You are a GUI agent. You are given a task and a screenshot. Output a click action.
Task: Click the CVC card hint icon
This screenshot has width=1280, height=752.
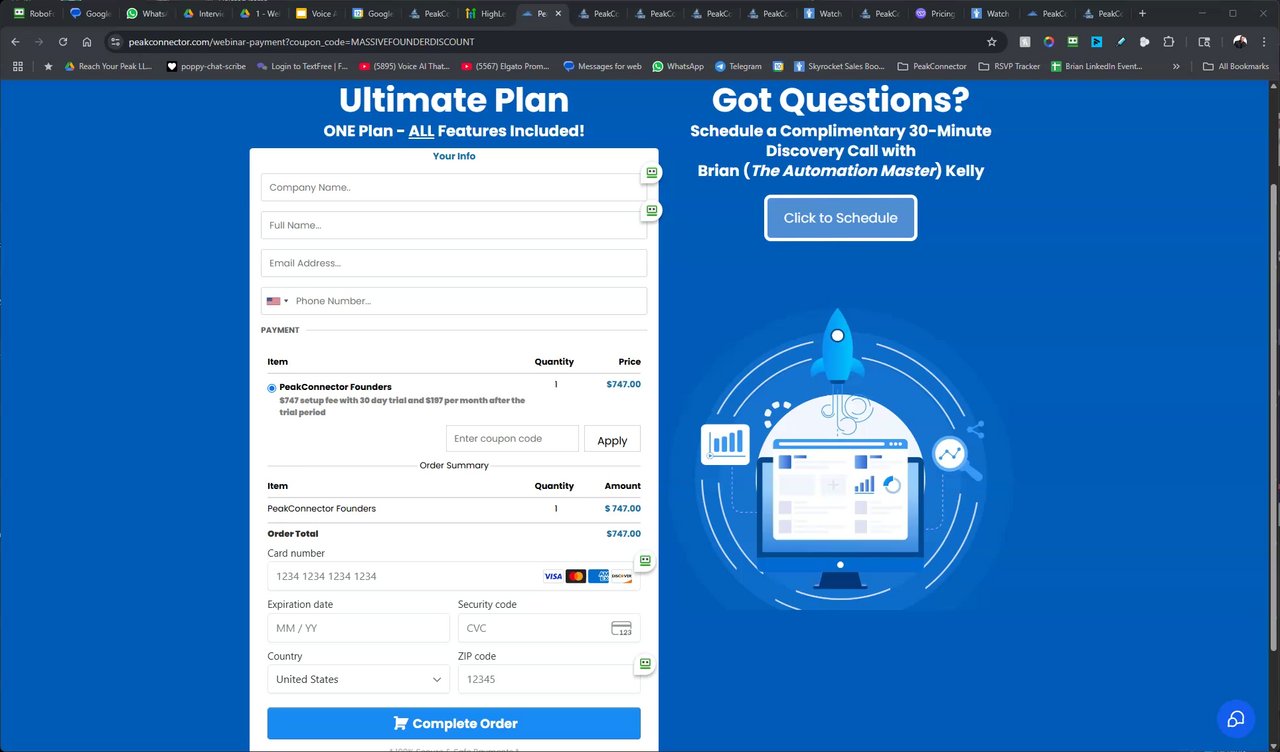pyautogui.click(x=622, y=628)
